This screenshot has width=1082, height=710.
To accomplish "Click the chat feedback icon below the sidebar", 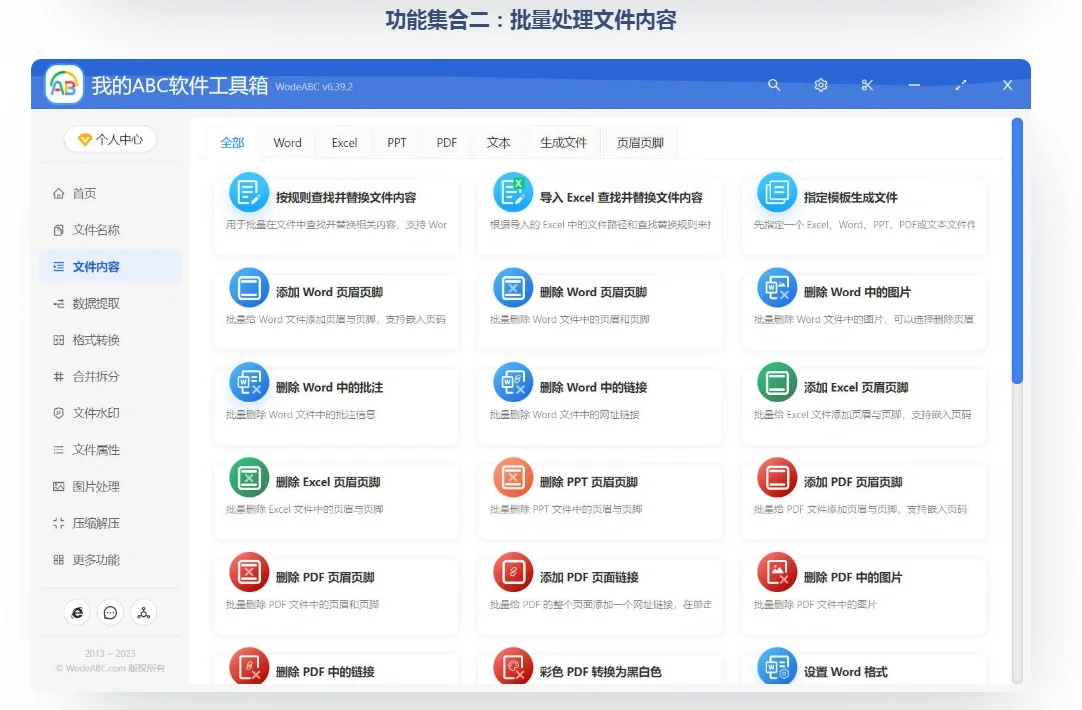I will pos(110,612).
